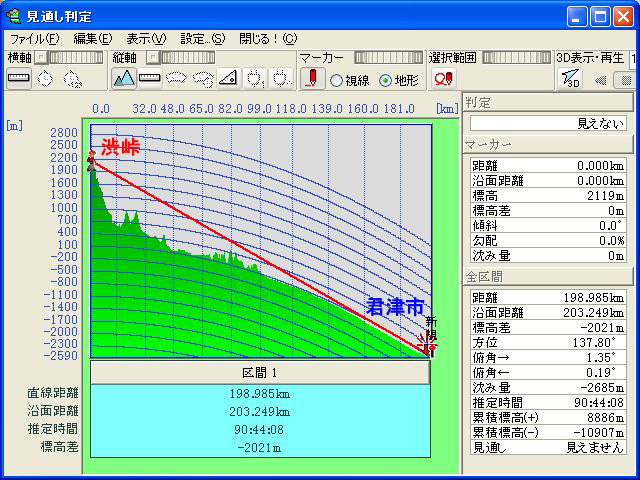Select the slope triangle icon
This screenshot has width=640, height=480.
coord(228,78)
